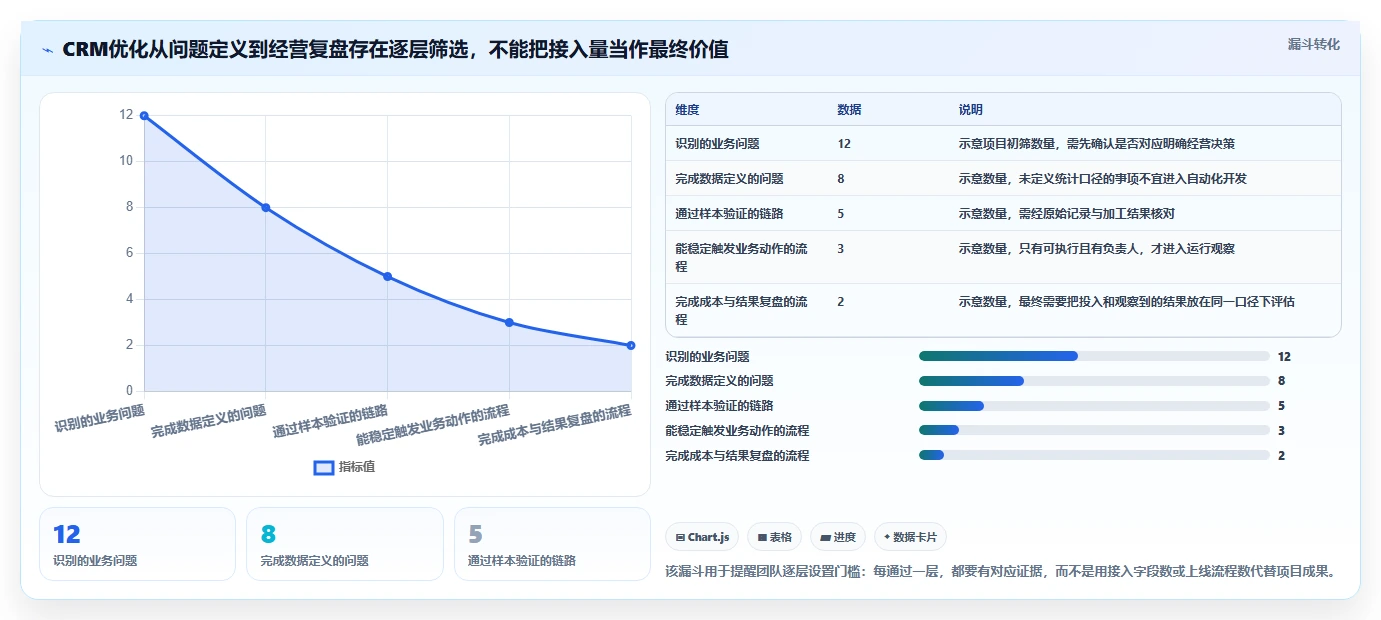Image resolution: width=1381 pixels, height=620 pixels.
Task: Click the footer note starting 该漏斗用于提醒团队
Action: 1001,572
